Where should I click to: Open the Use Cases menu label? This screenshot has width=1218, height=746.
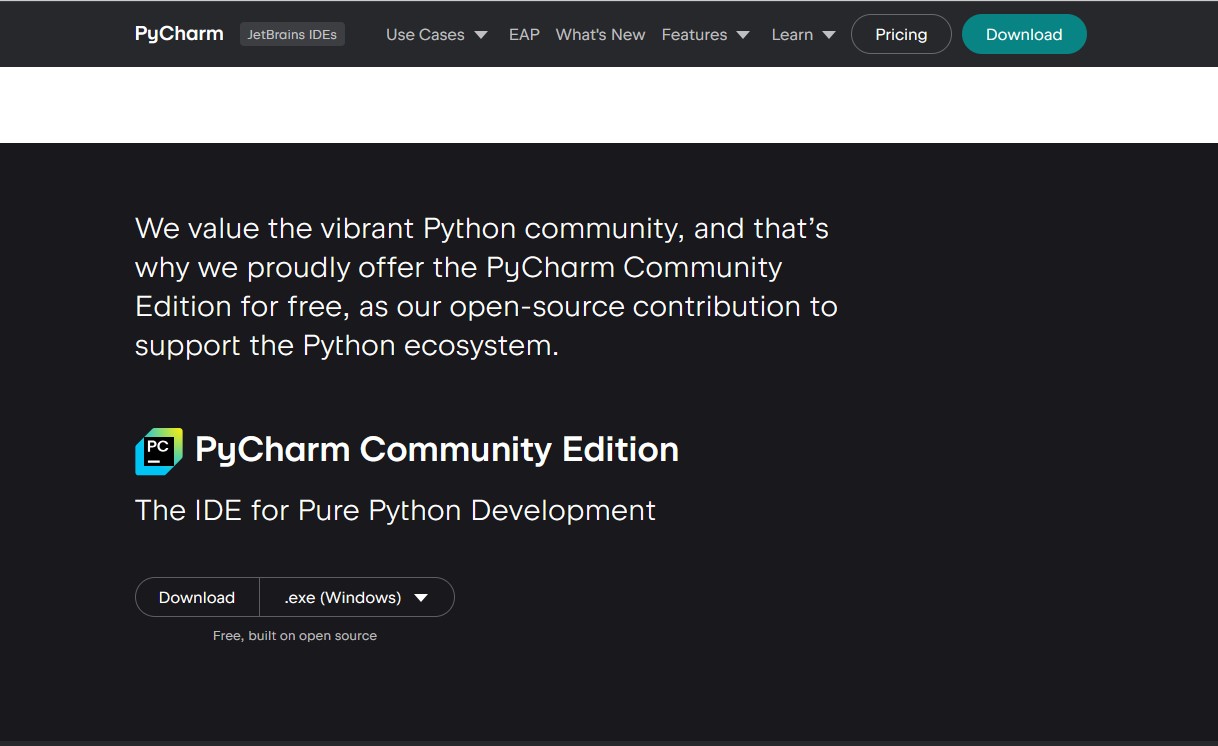click(x=425, y=34)
